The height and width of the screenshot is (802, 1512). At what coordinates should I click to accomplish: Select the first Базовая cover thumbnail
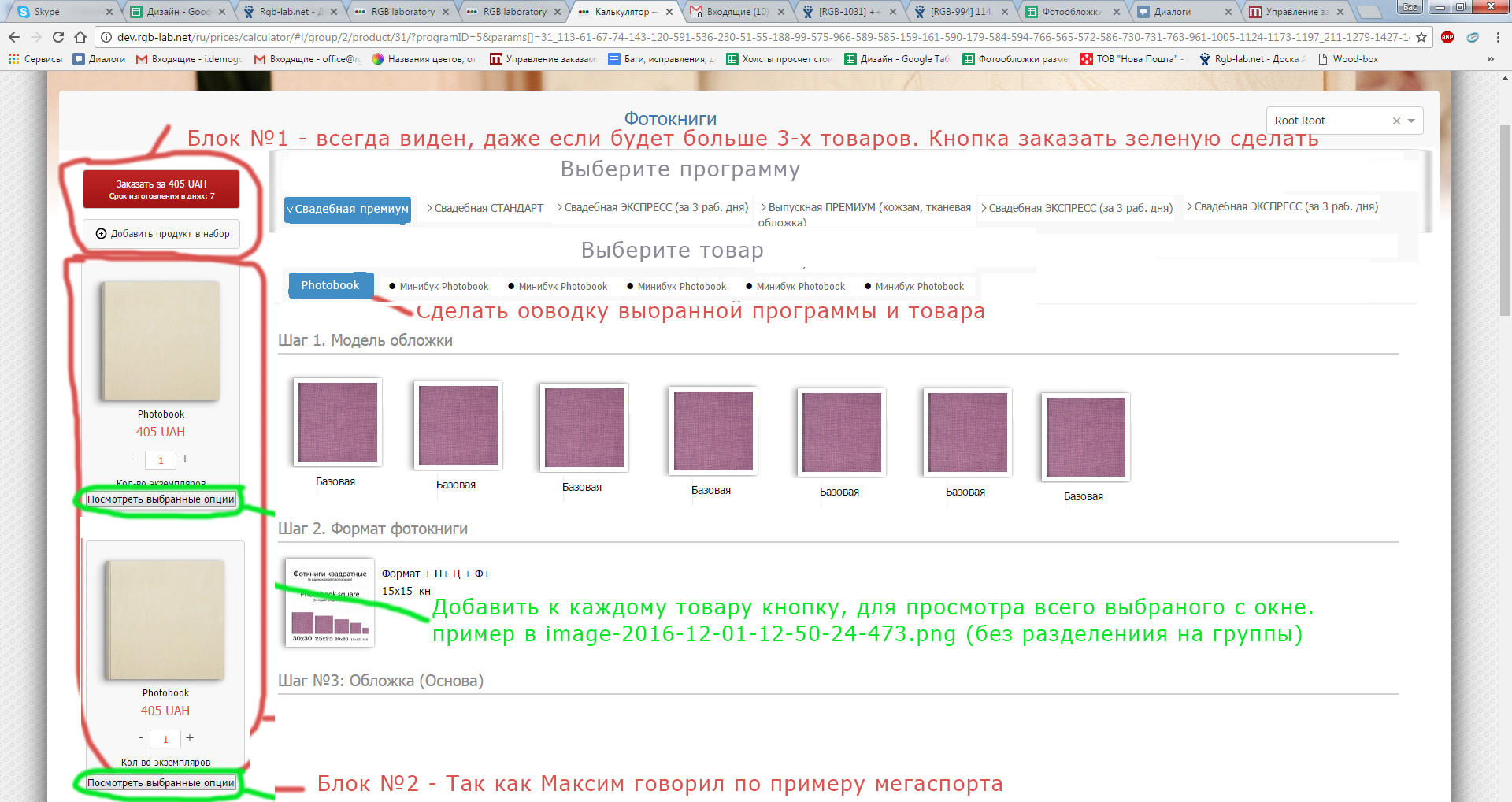(337, 422)
